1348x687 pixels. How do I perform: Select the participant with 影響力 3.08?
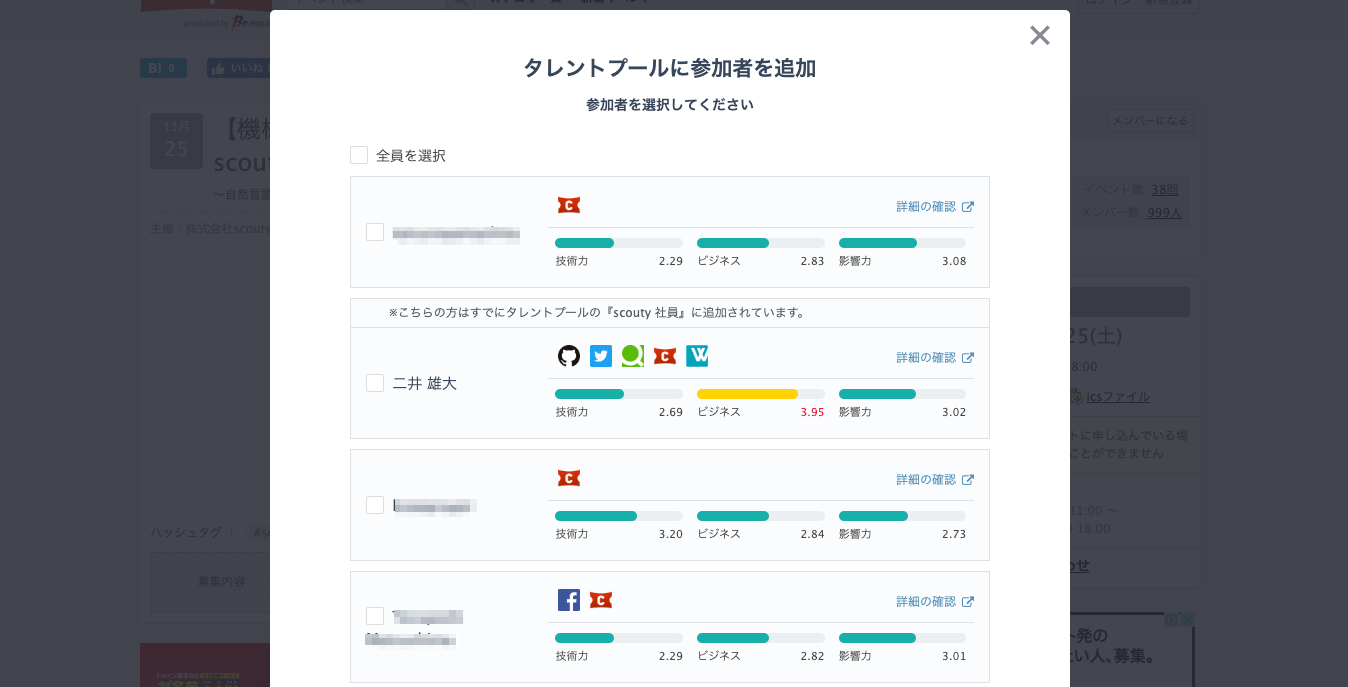pos(375,232)
